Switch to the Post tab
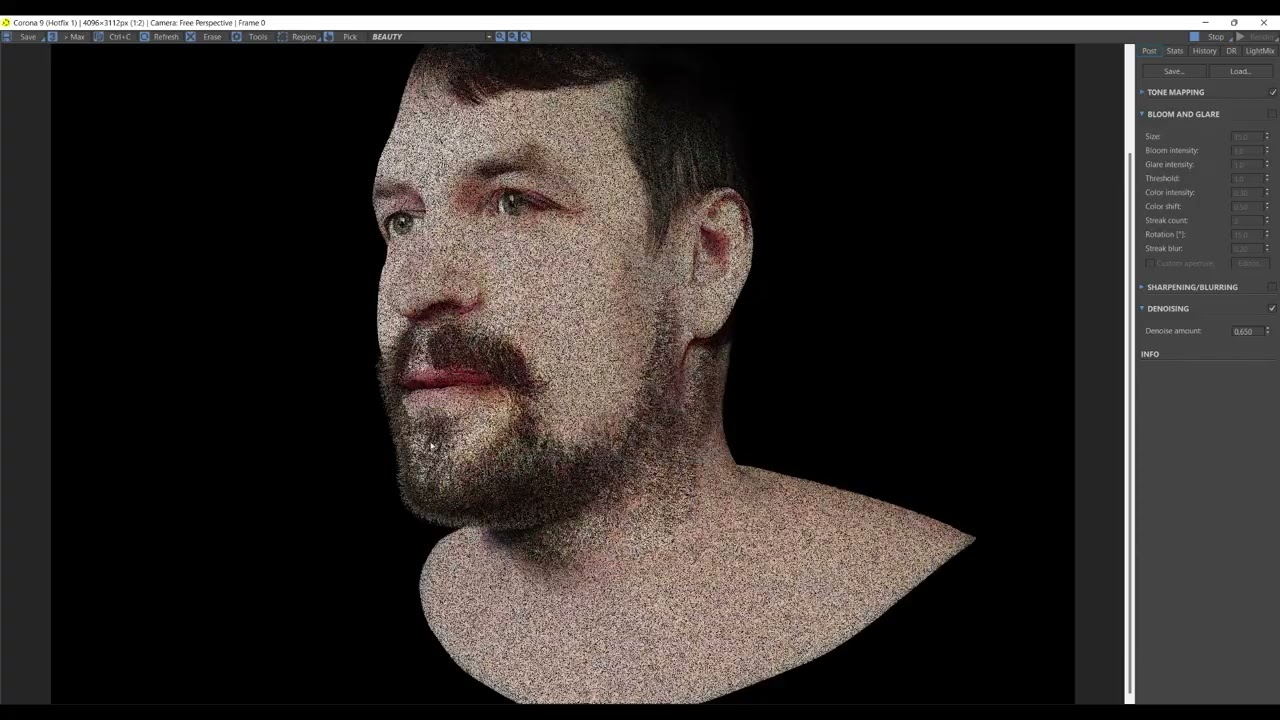The width and height of the screenshot is (1280, 720). tap(1149, 51)
